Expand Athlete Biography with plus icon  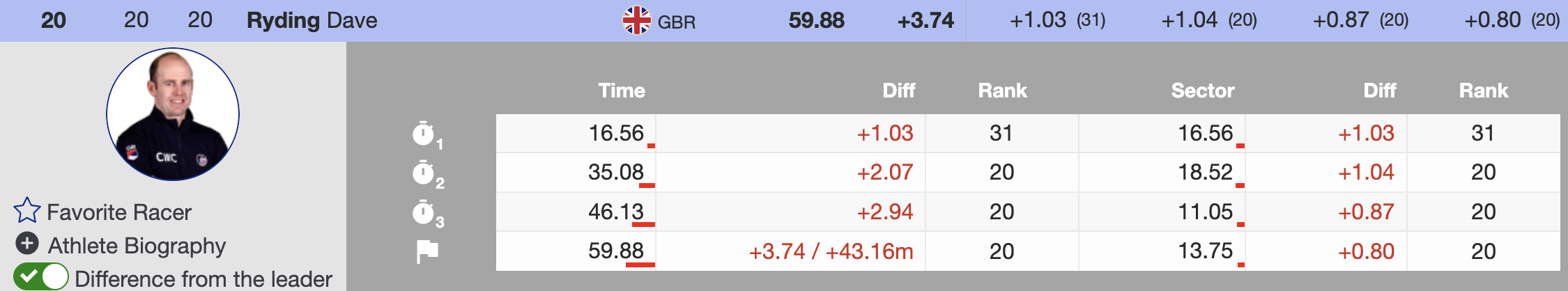point(27,244)
